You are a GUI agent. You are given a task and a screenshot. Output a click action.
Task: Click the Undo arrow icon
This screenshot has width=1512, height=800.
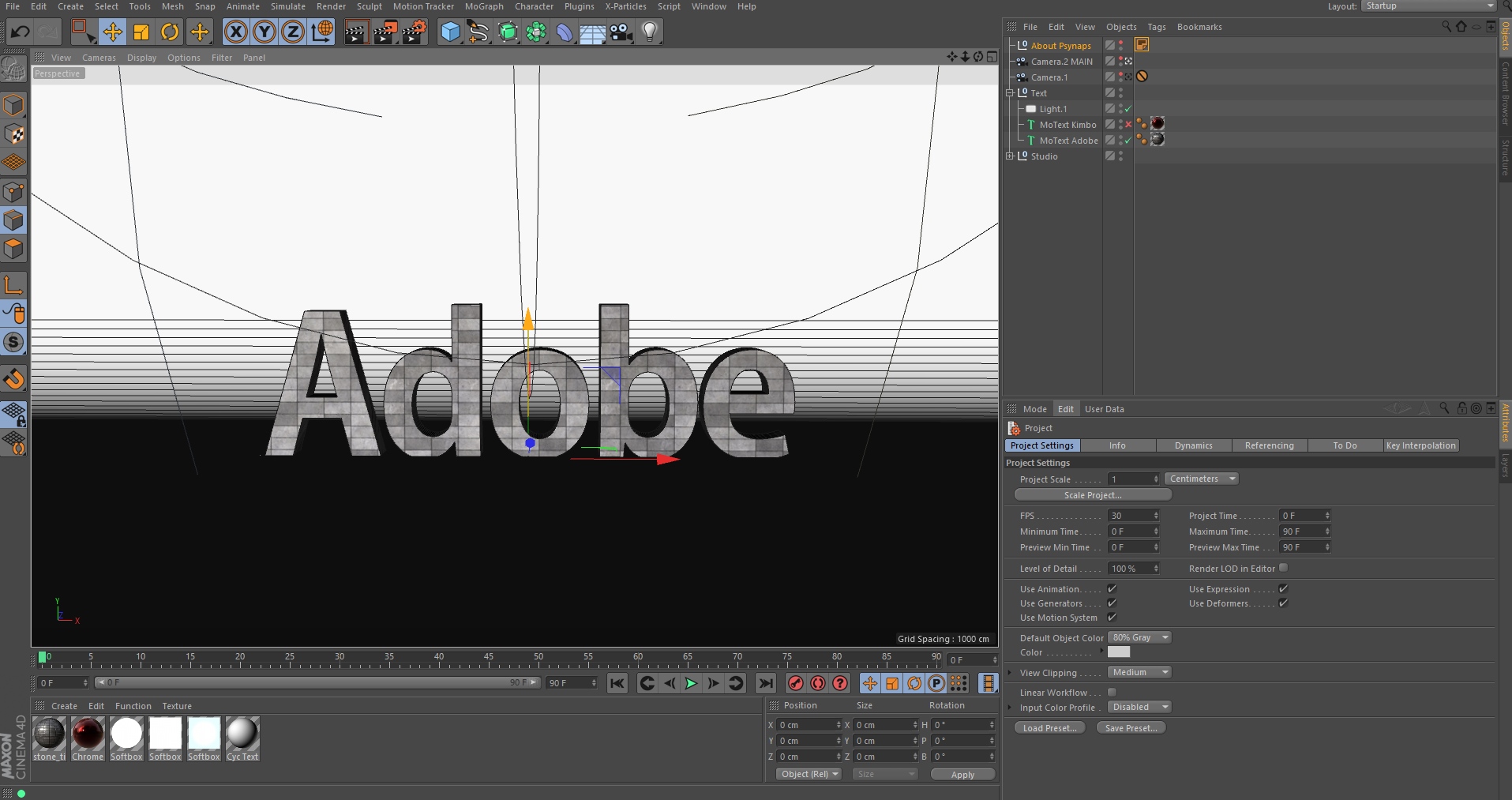click(x=20, y=32)
